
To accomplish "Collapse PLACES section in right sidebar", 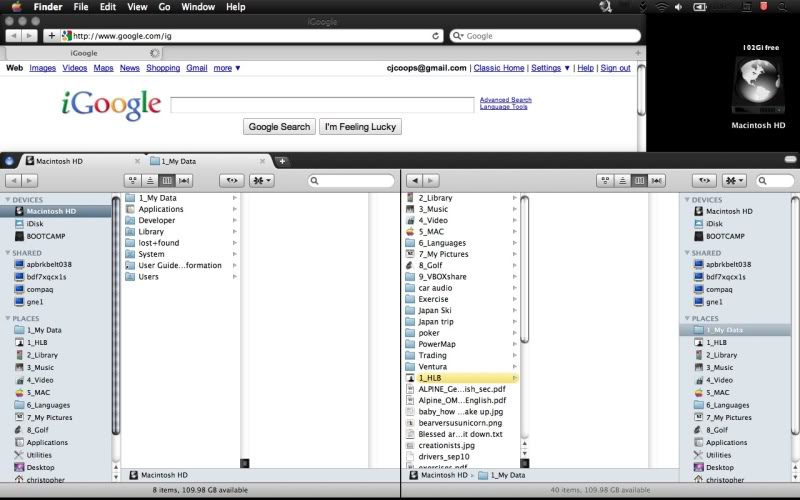I will (x=687, y=318).
